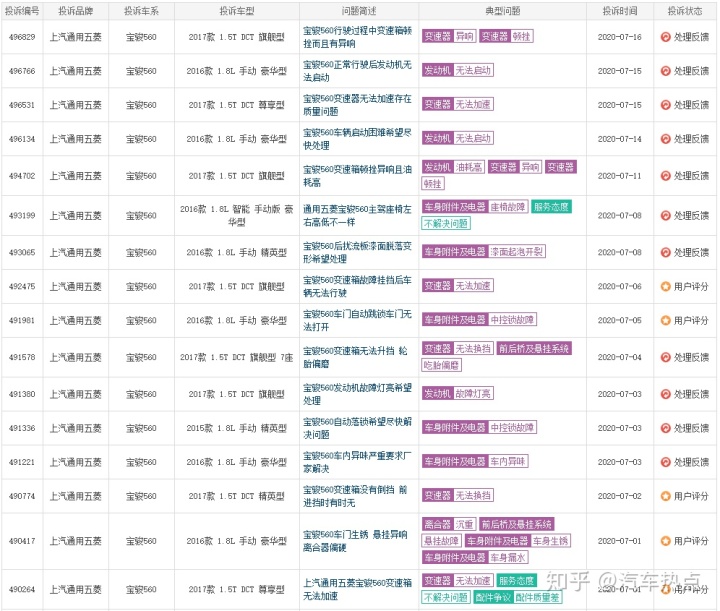The image size is (720, 611).
Task: Open complaint 宝骏560车门自动跳锁车门无法打开
Action: 357,320
